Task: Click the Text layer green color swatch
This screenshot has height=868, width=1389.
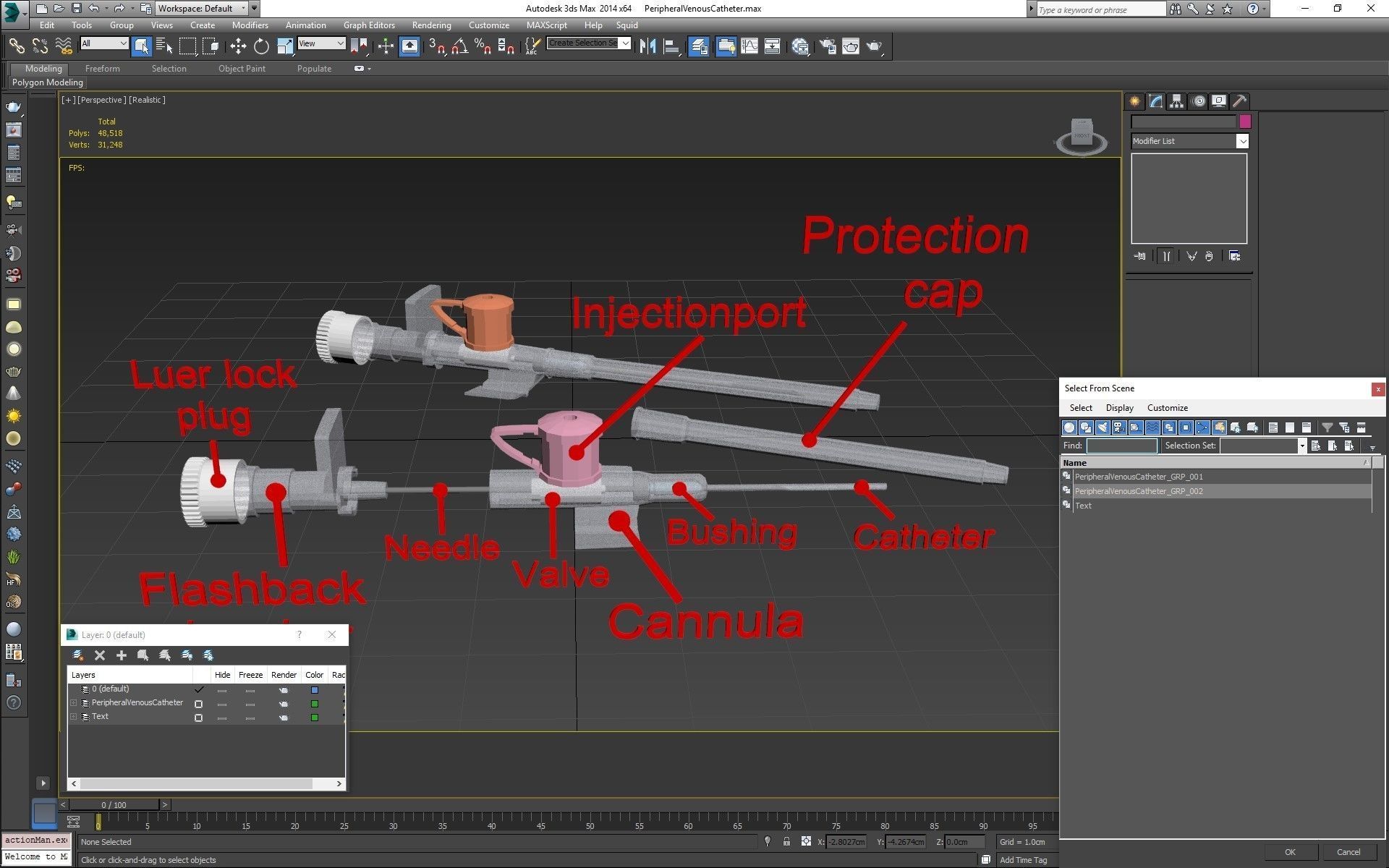Action: 315,718
